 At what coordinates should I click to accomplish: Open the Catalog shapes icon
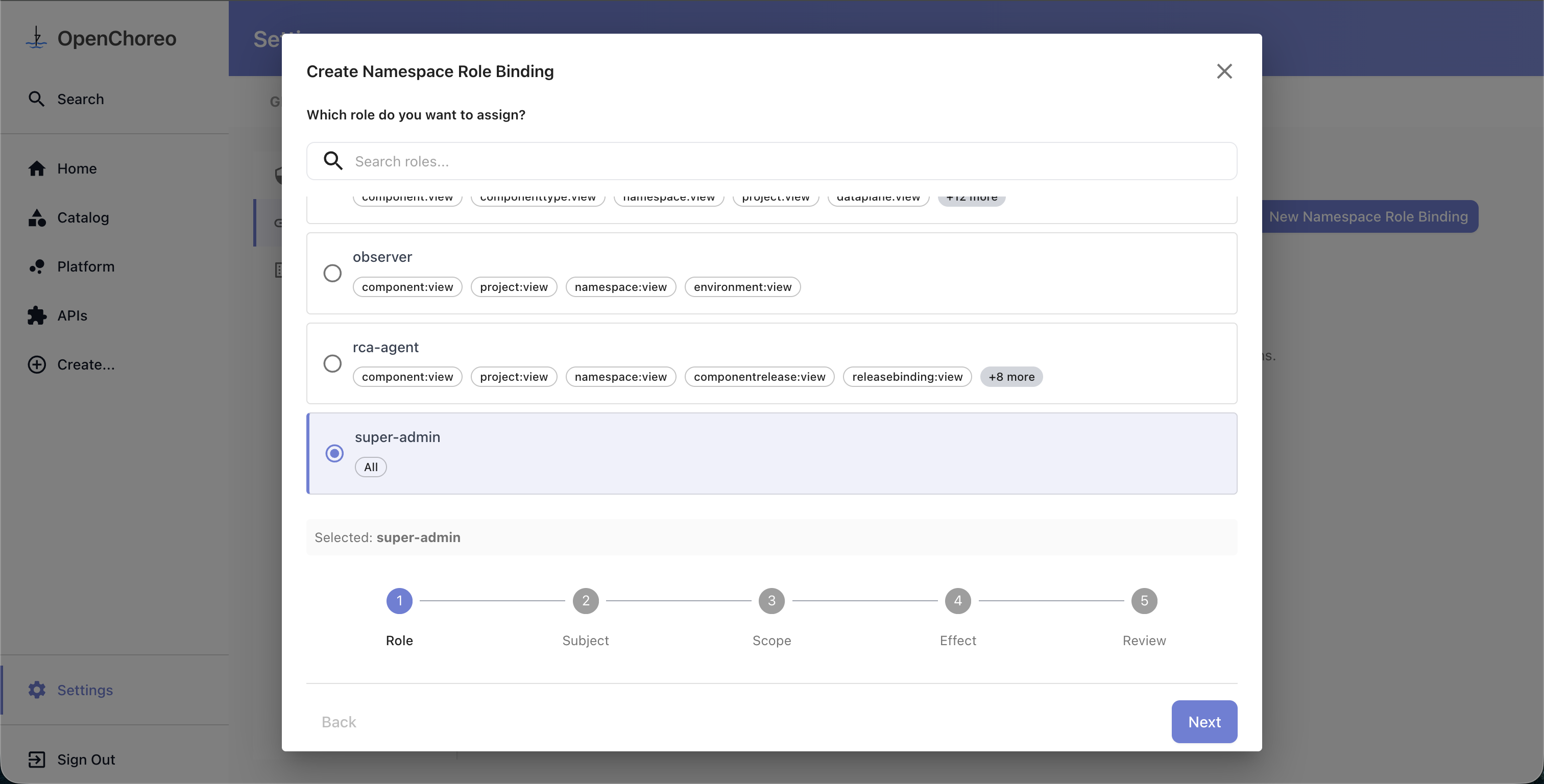pos(37,217)
